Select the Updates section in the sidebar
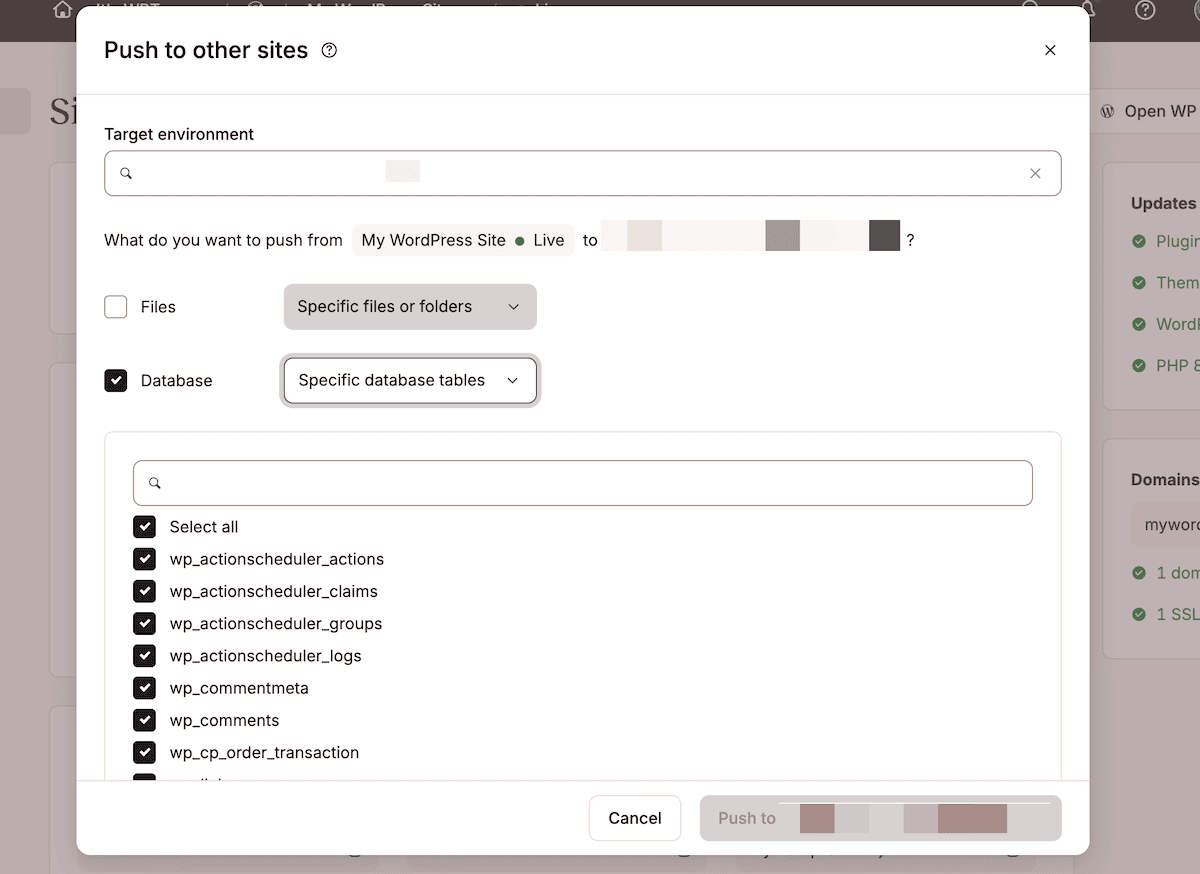The width and height of the screenshot is (1200, 874). click(1163, 202)
